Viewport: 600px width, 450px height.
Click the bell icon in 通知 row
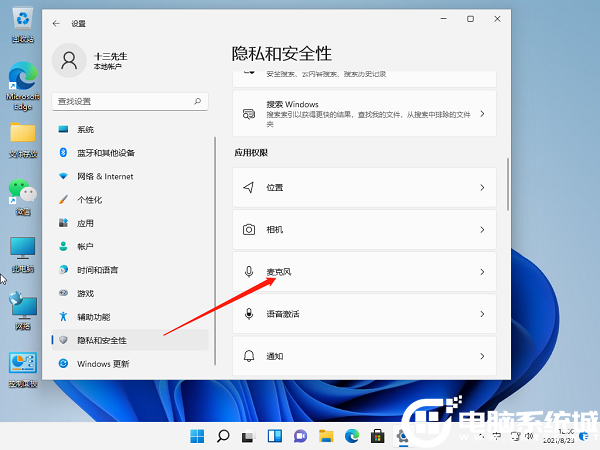249,356
